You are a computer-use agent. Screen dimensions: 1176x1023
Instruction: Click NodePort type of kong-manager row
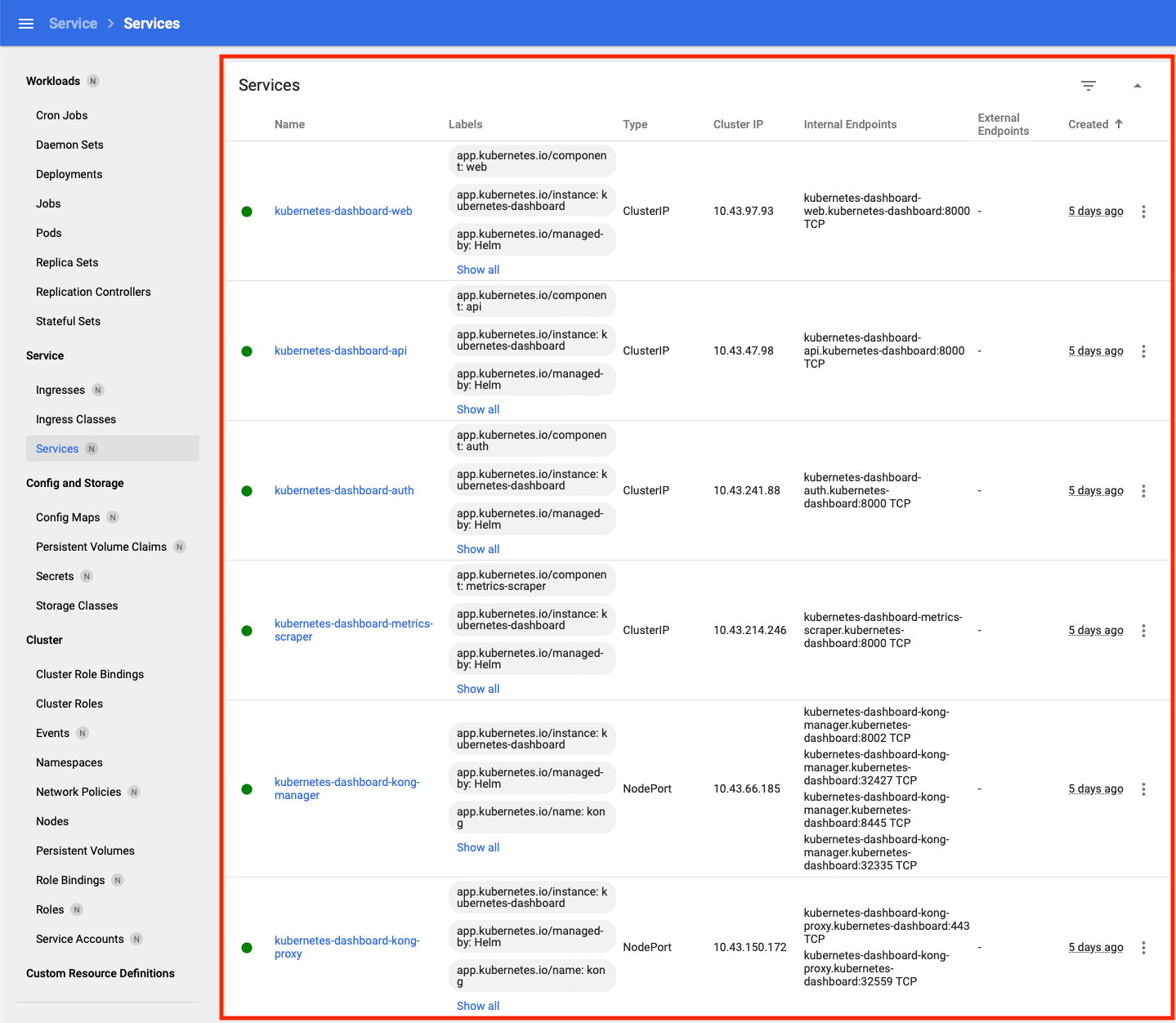[x=647, y=788]
